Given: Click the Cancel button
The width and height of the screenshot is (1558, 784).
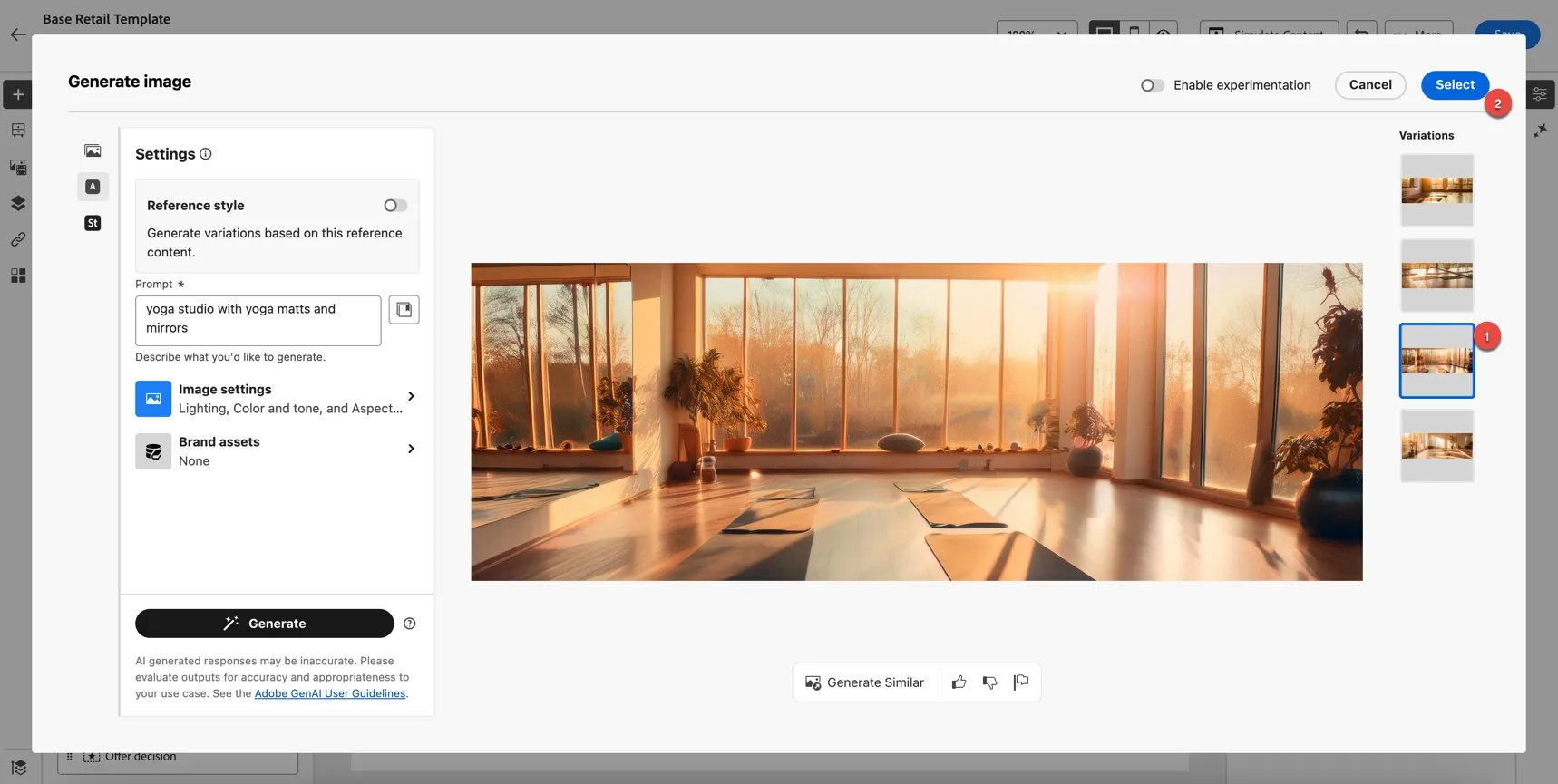Looking at the screenshot, I should [x=1370, y=84].
